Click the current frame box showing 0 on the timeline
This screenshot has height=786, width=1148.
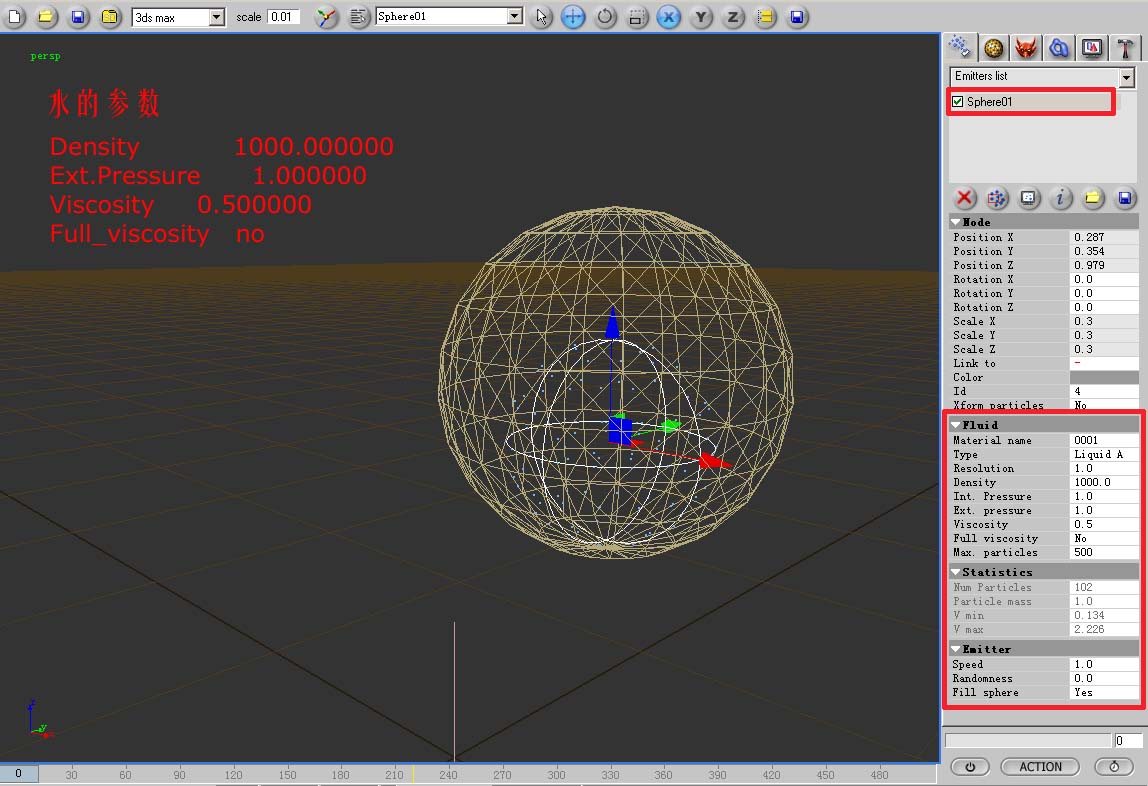tap(18, 774)
